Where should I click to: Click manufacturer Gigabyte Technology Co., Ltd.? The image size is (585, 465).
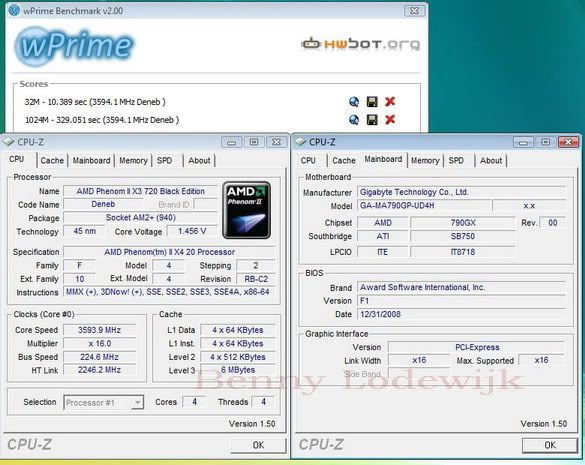click(462, 192)
